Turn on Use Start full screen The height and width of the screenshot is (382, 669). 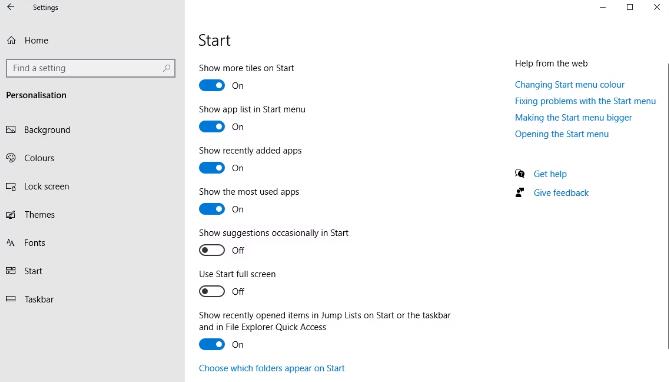tap(212, 292)
